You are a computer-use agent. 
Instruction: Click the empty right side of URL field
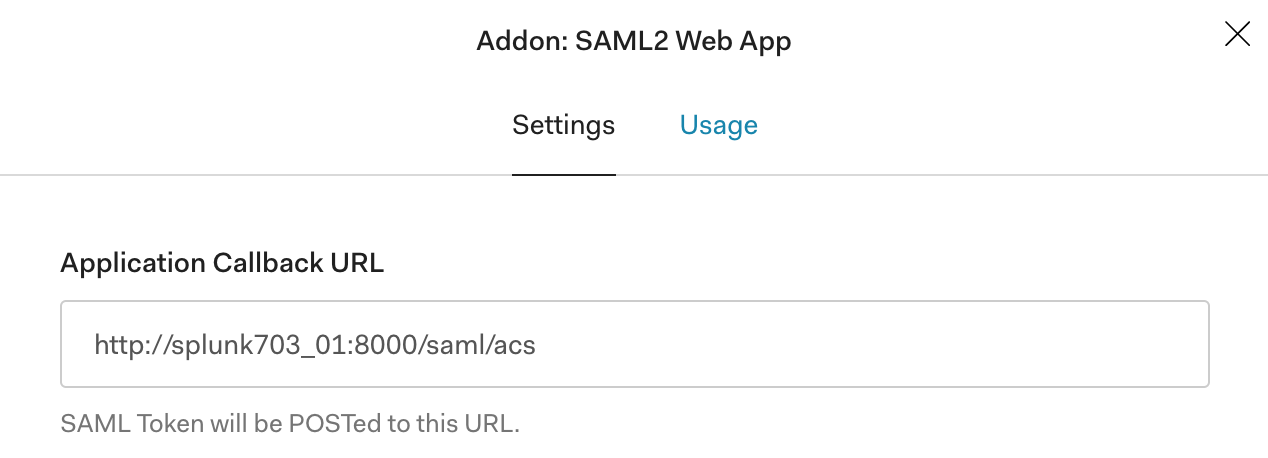(x=900, y=344)
